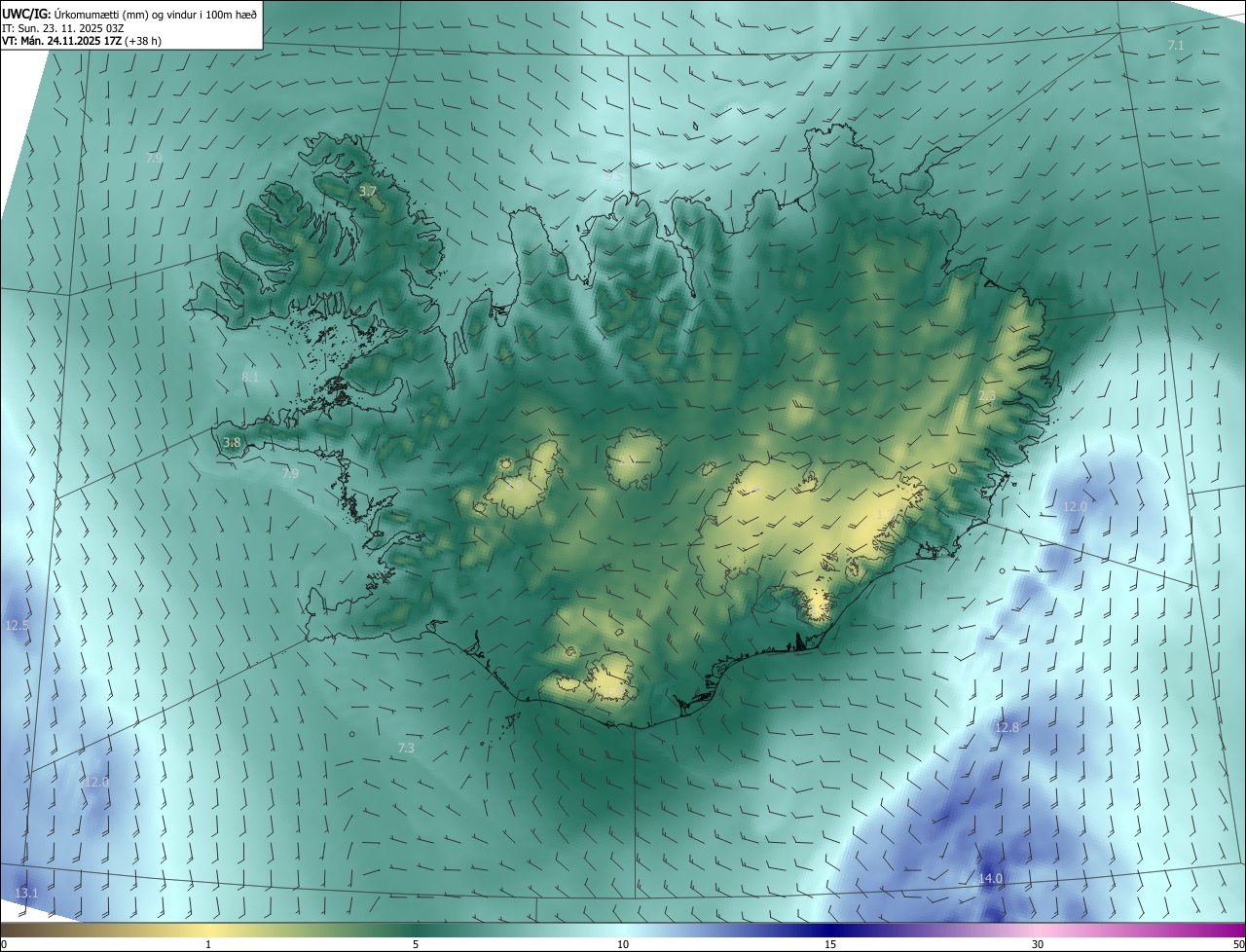The image size is (1246, 952).
Task: Click the 3.8 value on the western peninsula
Action: click(232, 442)
